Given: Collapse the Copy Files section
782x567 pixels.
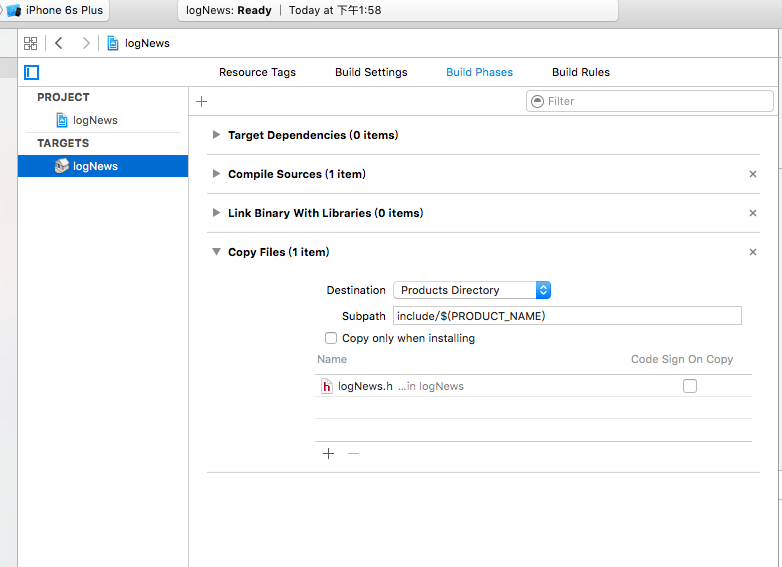Looking at the screenshot, I should point(216,251).
